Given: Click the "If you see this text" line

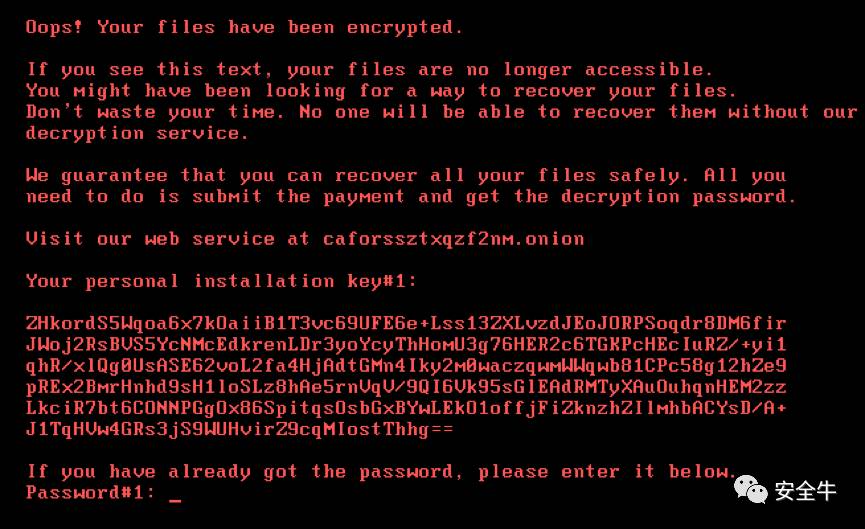Looking at the screenshot, I should pos(370,69).
